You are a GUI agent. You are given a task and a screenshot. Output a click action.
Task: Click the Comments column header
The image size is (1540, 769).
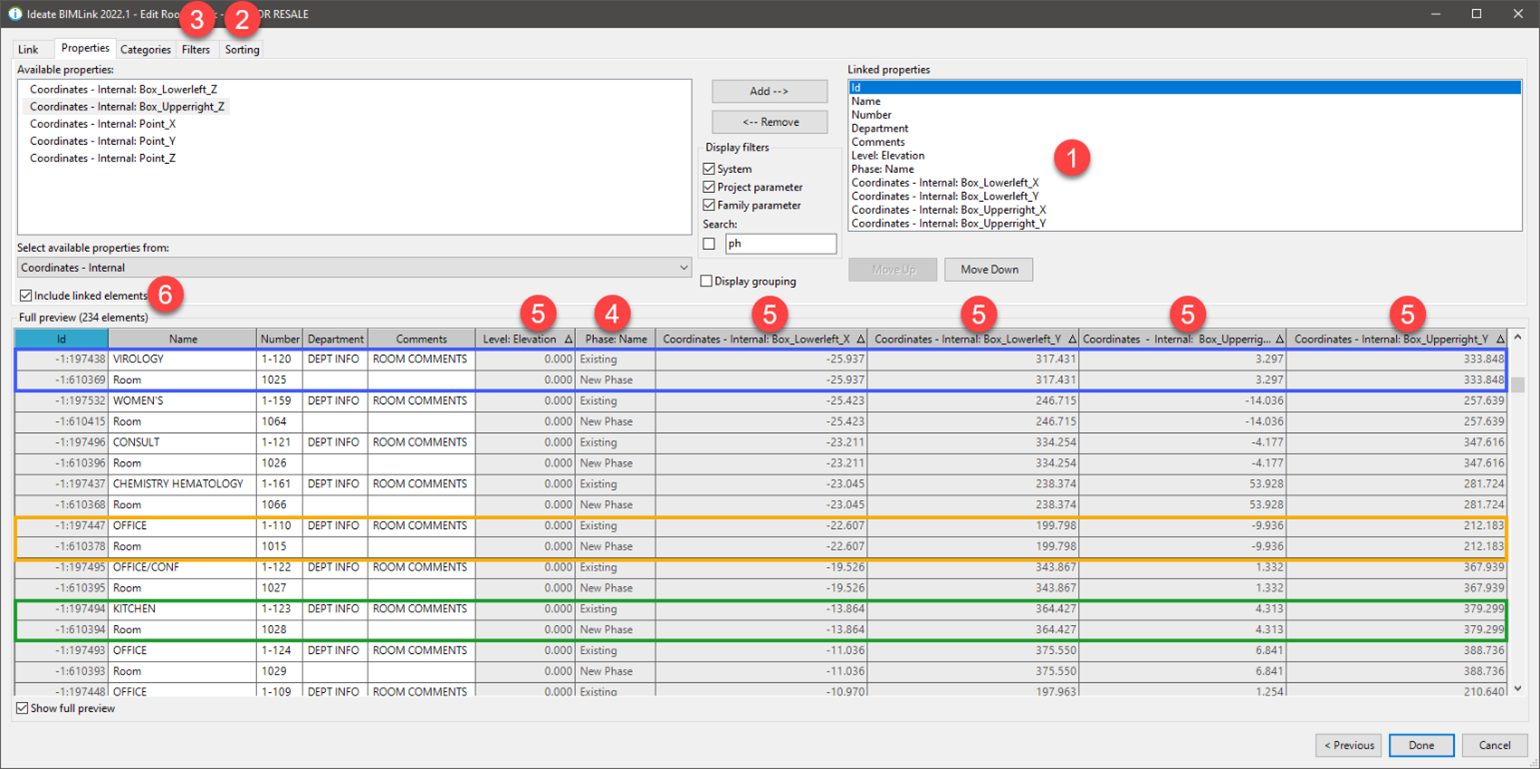421,339
